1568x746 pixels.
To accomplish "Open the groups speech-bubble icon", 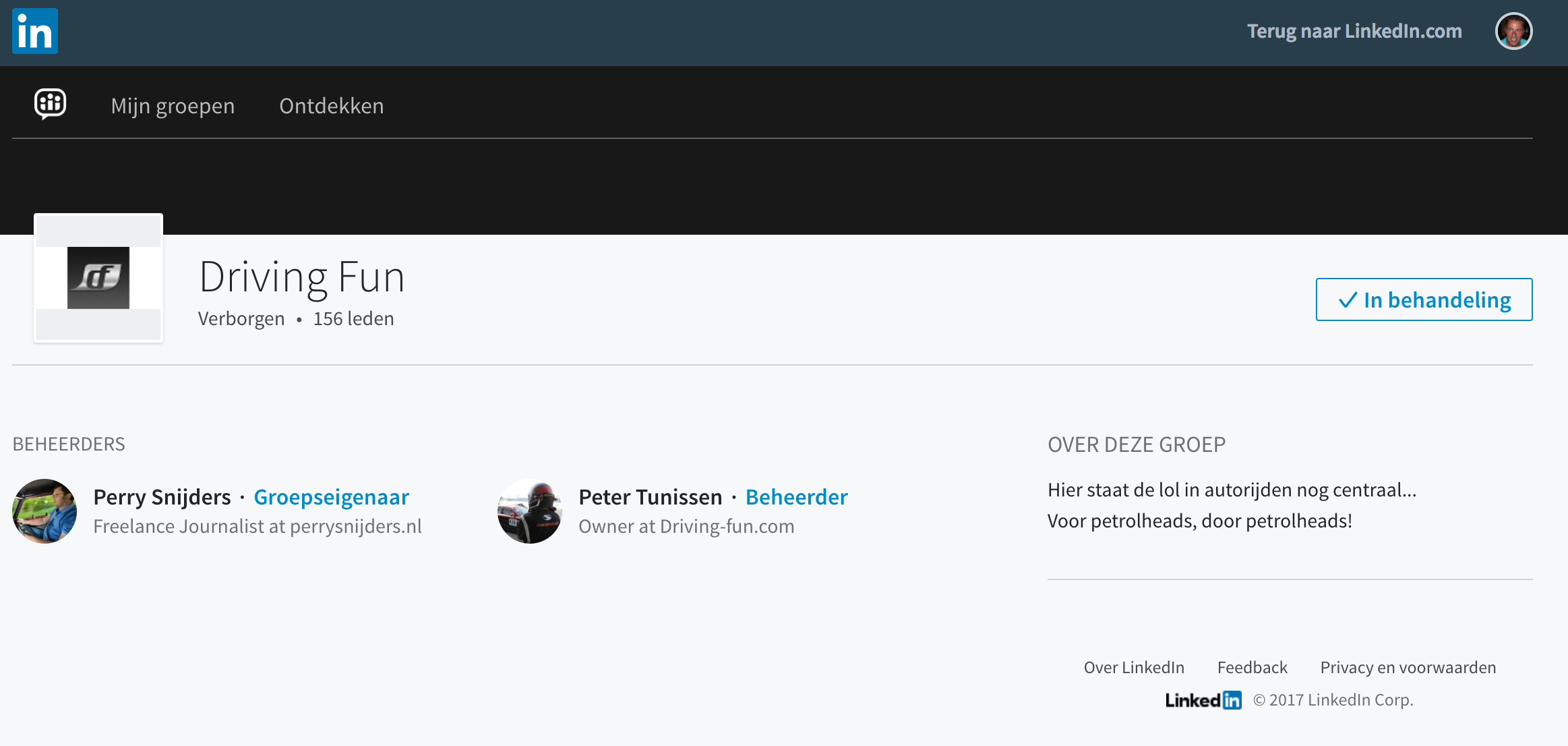I will 51,104.
